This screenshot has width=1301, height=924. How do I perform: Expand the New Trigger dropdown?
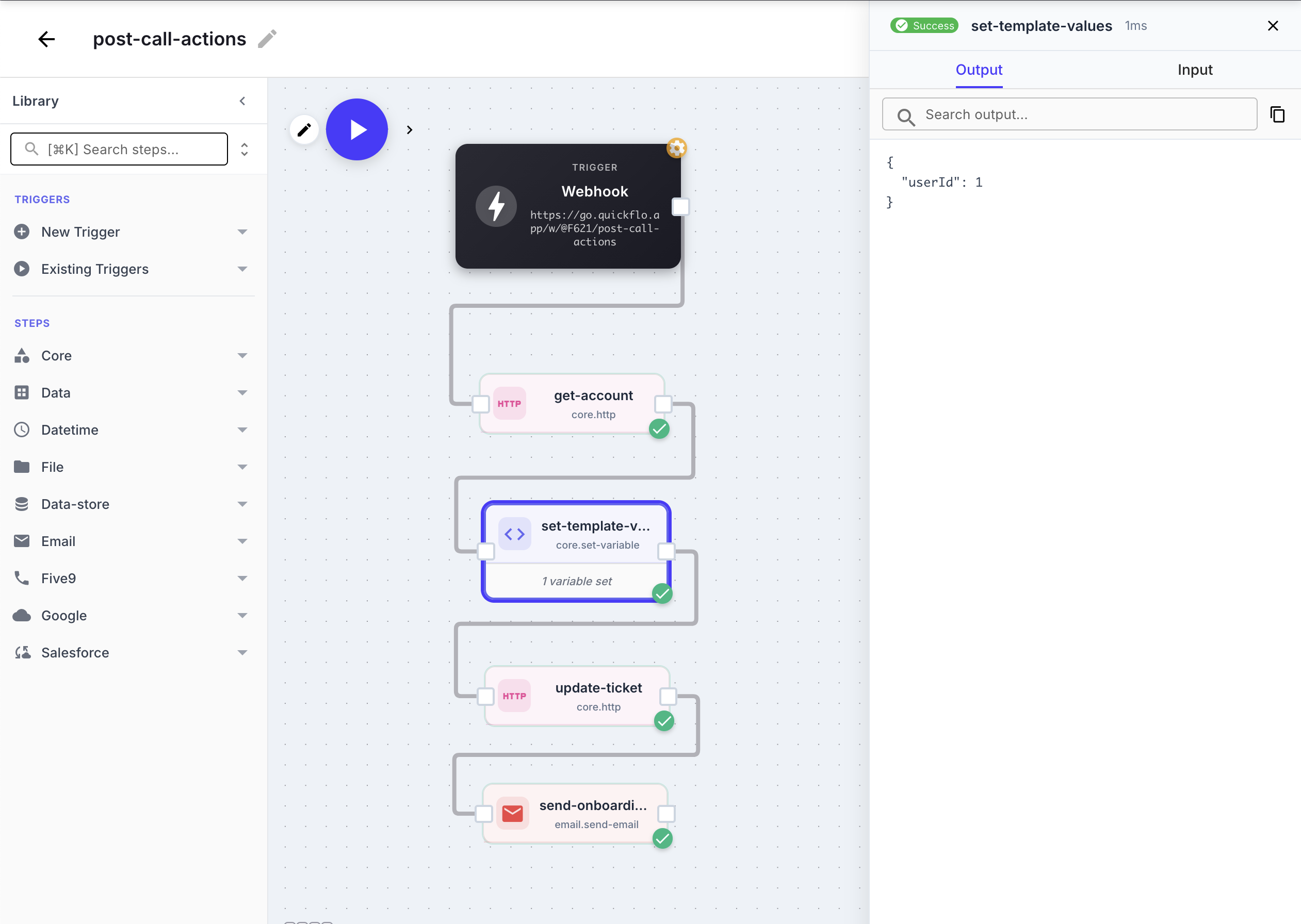point(243,232)
